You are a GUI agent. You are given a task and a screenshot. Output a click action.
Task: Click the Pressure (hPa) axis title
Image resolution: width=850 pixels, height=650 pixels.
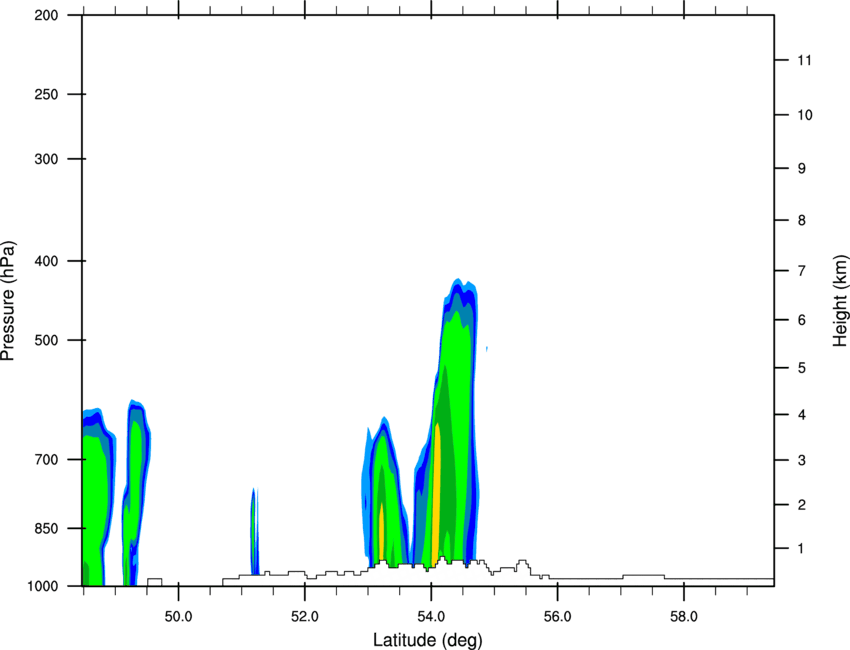(8, 301)
